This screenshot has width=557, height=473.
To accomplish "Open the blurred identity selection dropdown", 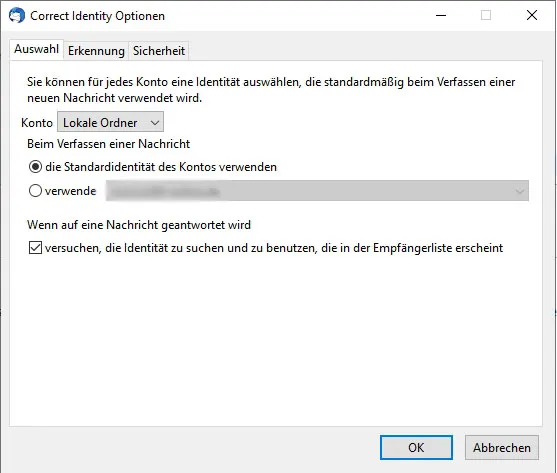I will click(317, 191).
